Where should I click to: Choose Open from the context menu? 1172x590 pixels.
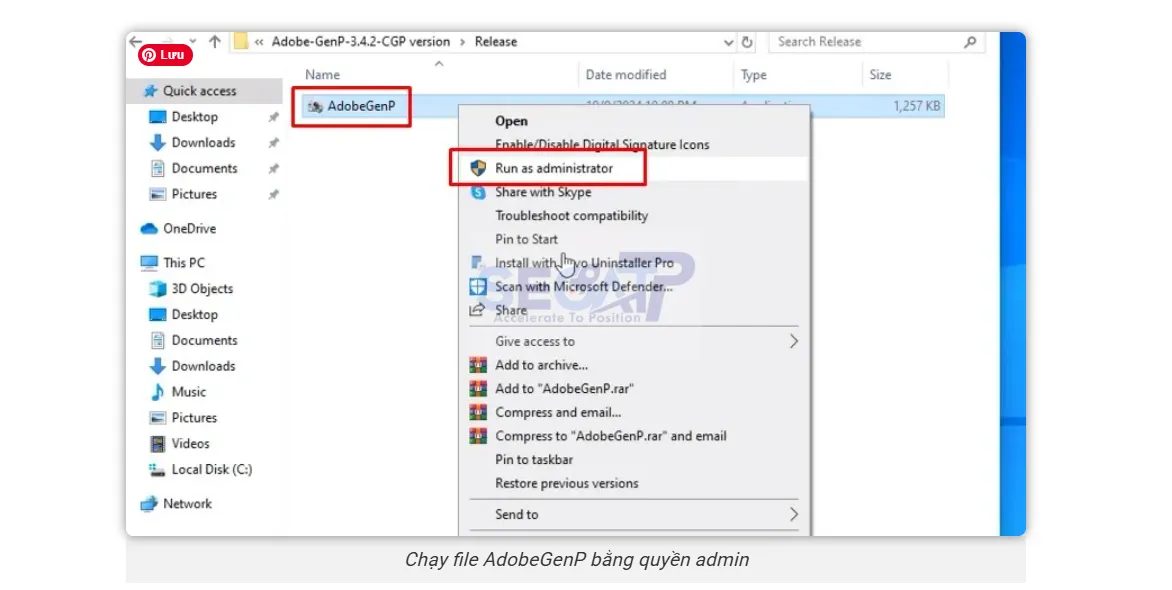click(511, 121)
